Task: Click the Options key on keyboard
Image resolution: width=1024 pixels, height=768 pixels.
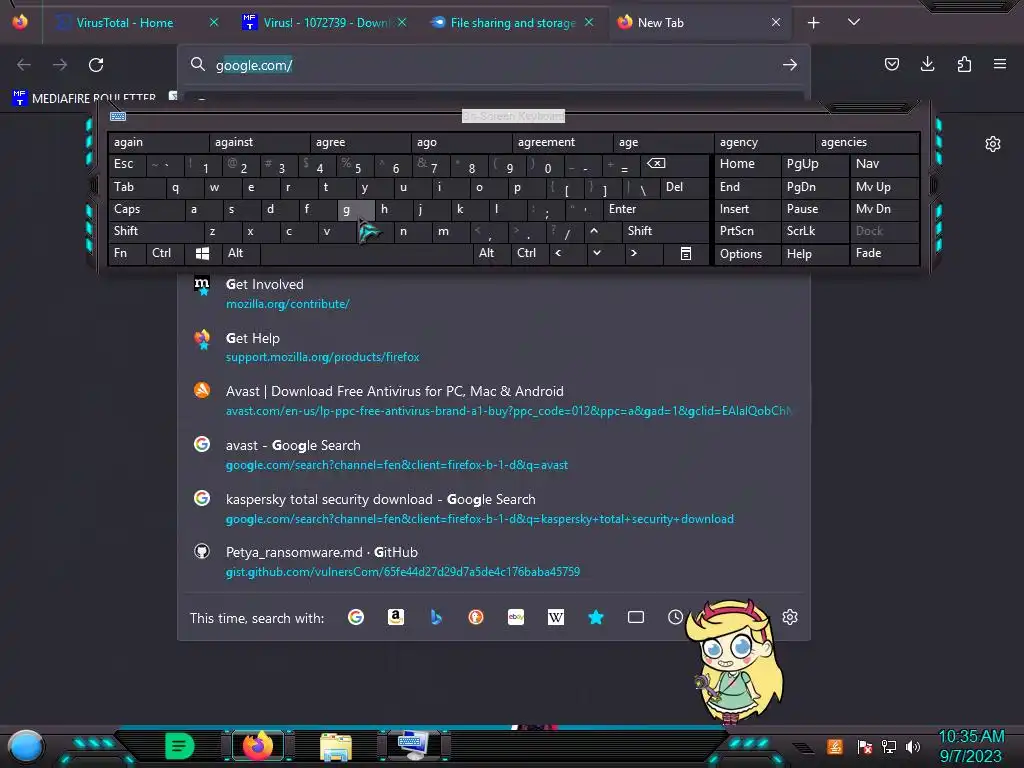Action: click(747, 253)
